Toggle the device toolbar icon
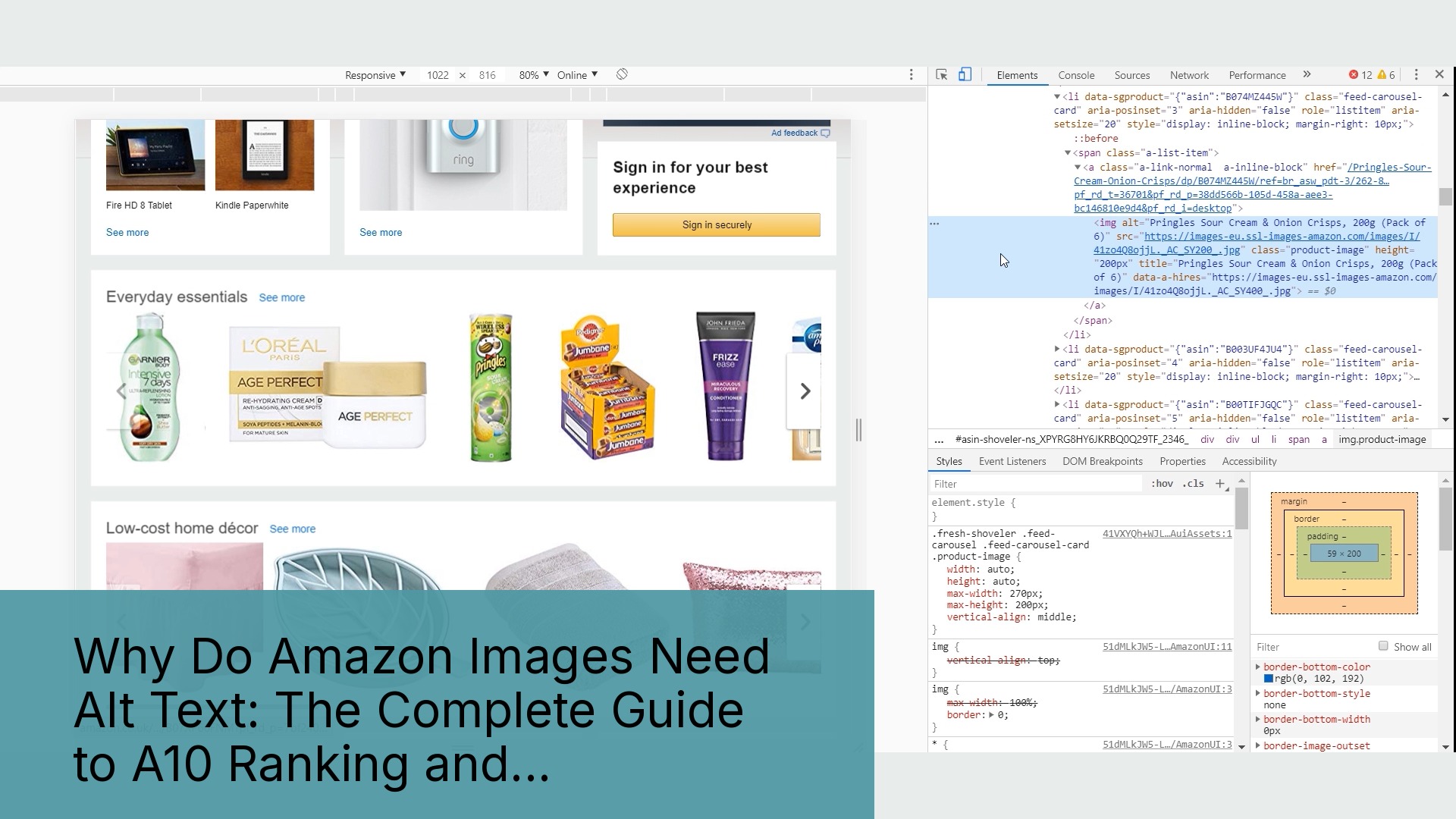 click(x=965, y=74)
